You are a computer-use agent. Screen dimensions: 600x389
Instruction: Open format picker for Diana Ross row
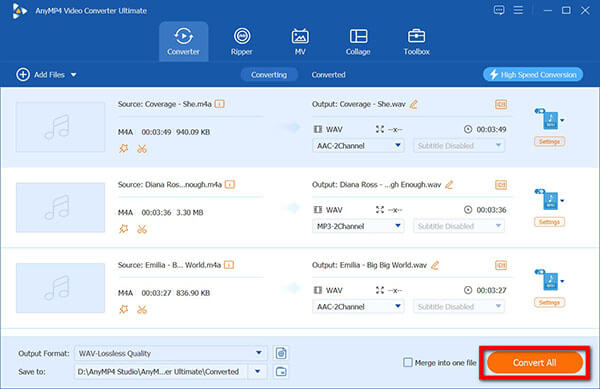549,200
